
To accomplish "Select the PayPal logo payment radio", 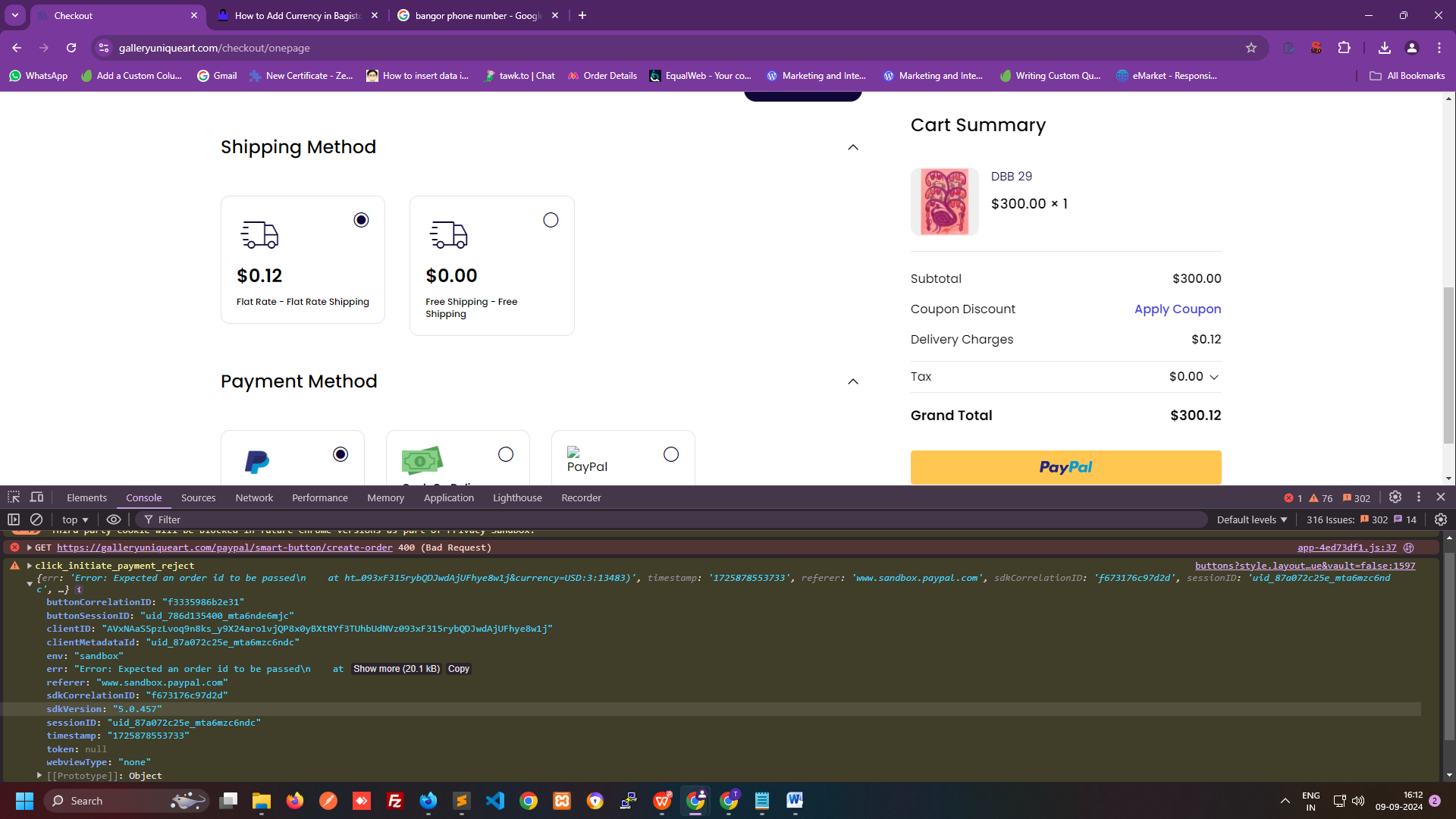I will 340,454.
